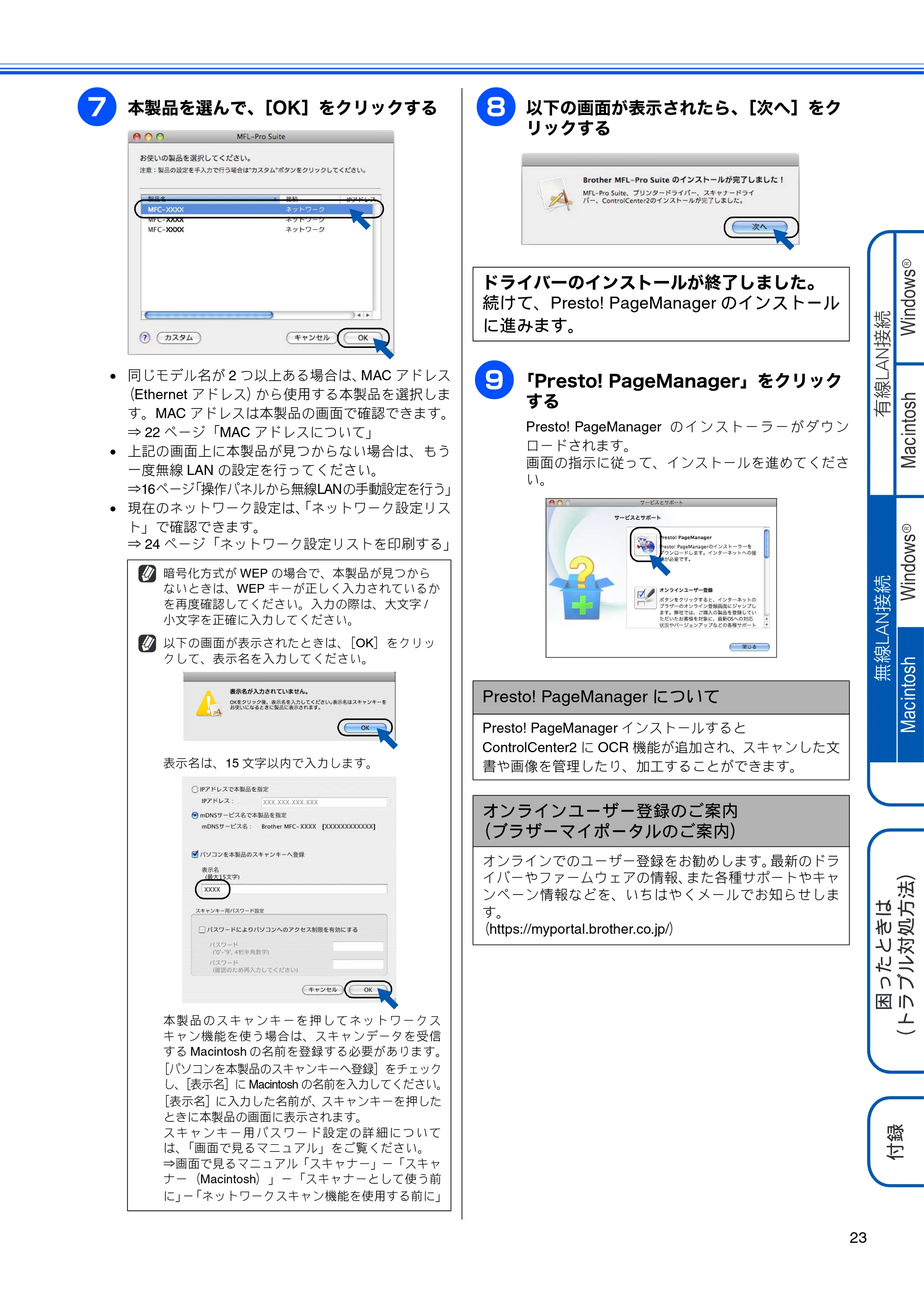Image resolution: width=924 pixels, height=1308 pixels.
Task: Select the last MFC-XXXX row in product list
Action: pos(257,229)
